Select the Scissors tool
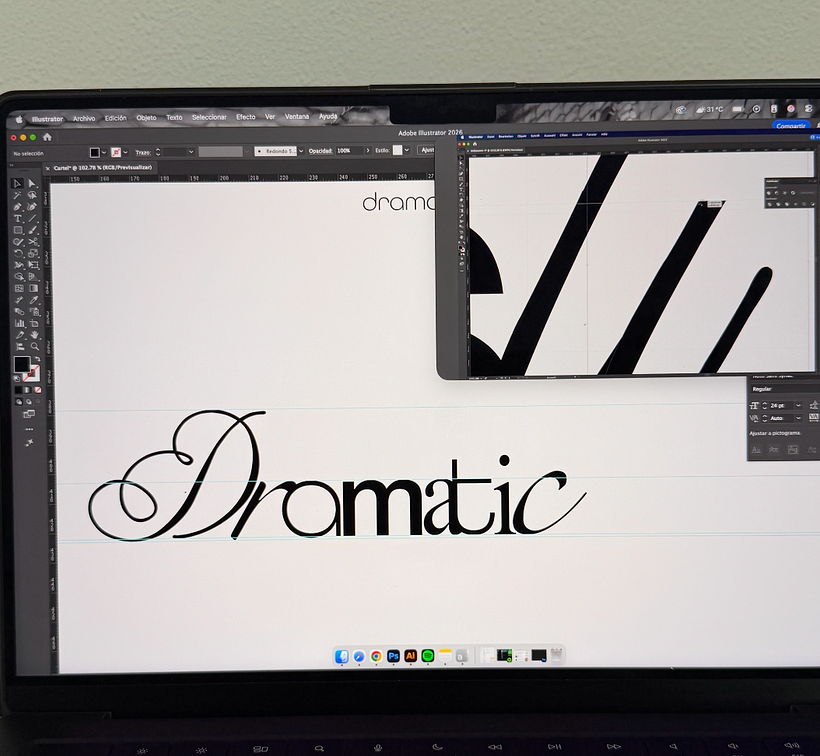Screen dimensions: 820x756 pyautogui.click(x=33, y=242)
